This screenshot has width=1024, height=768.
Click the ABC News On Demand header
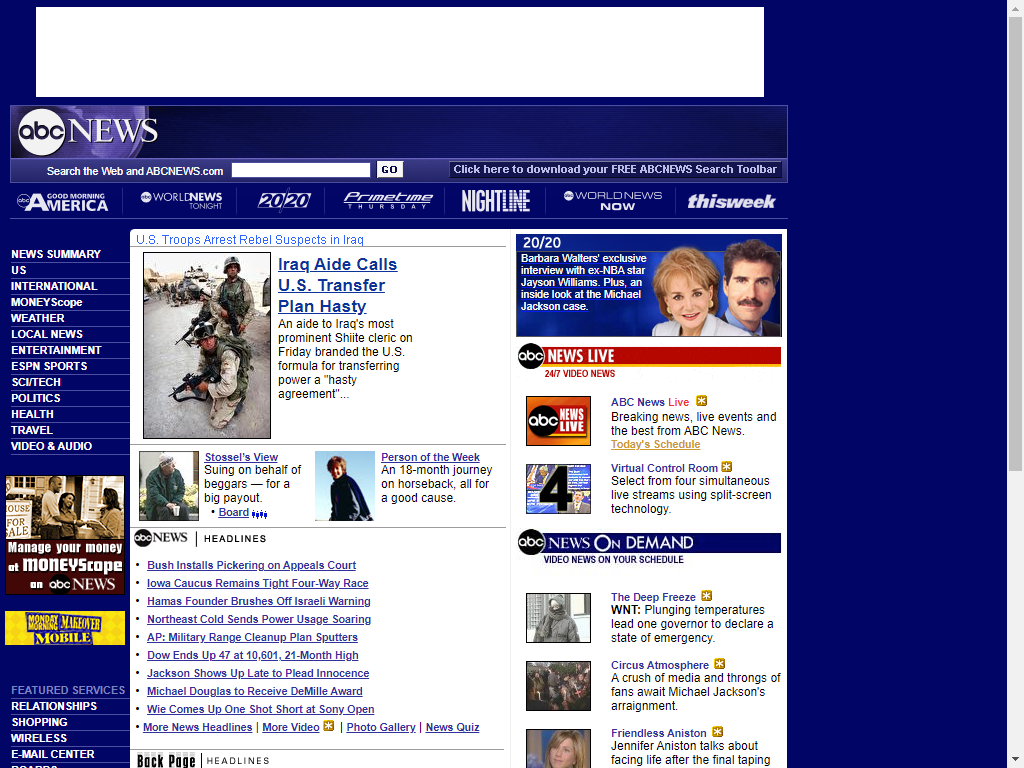649,548
